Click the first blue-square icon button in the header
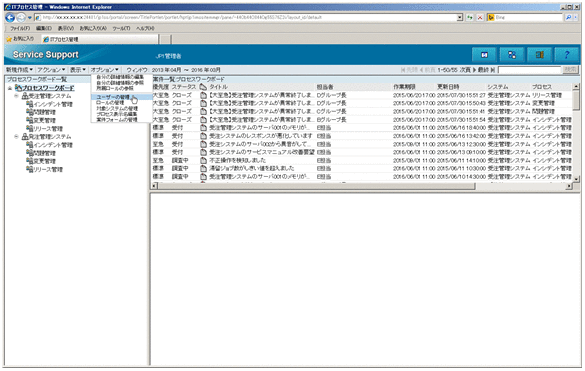This screenshot has width=585, height=371. click(x=484, y=55)
